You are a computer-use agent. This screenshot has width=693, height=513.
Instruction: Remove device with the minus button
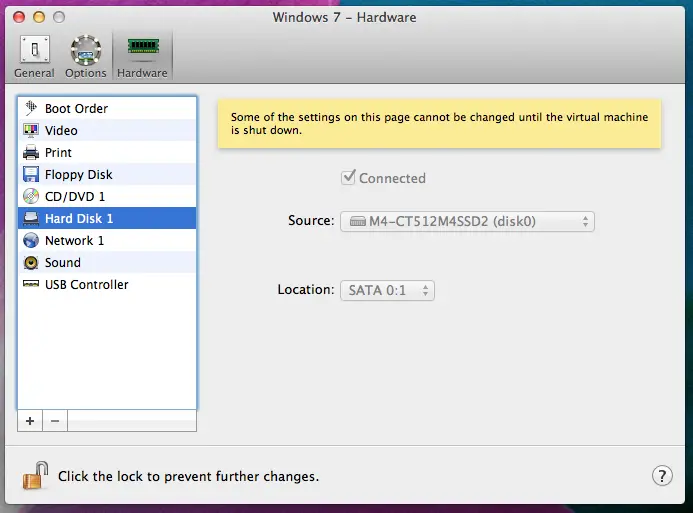coord(55,421)
